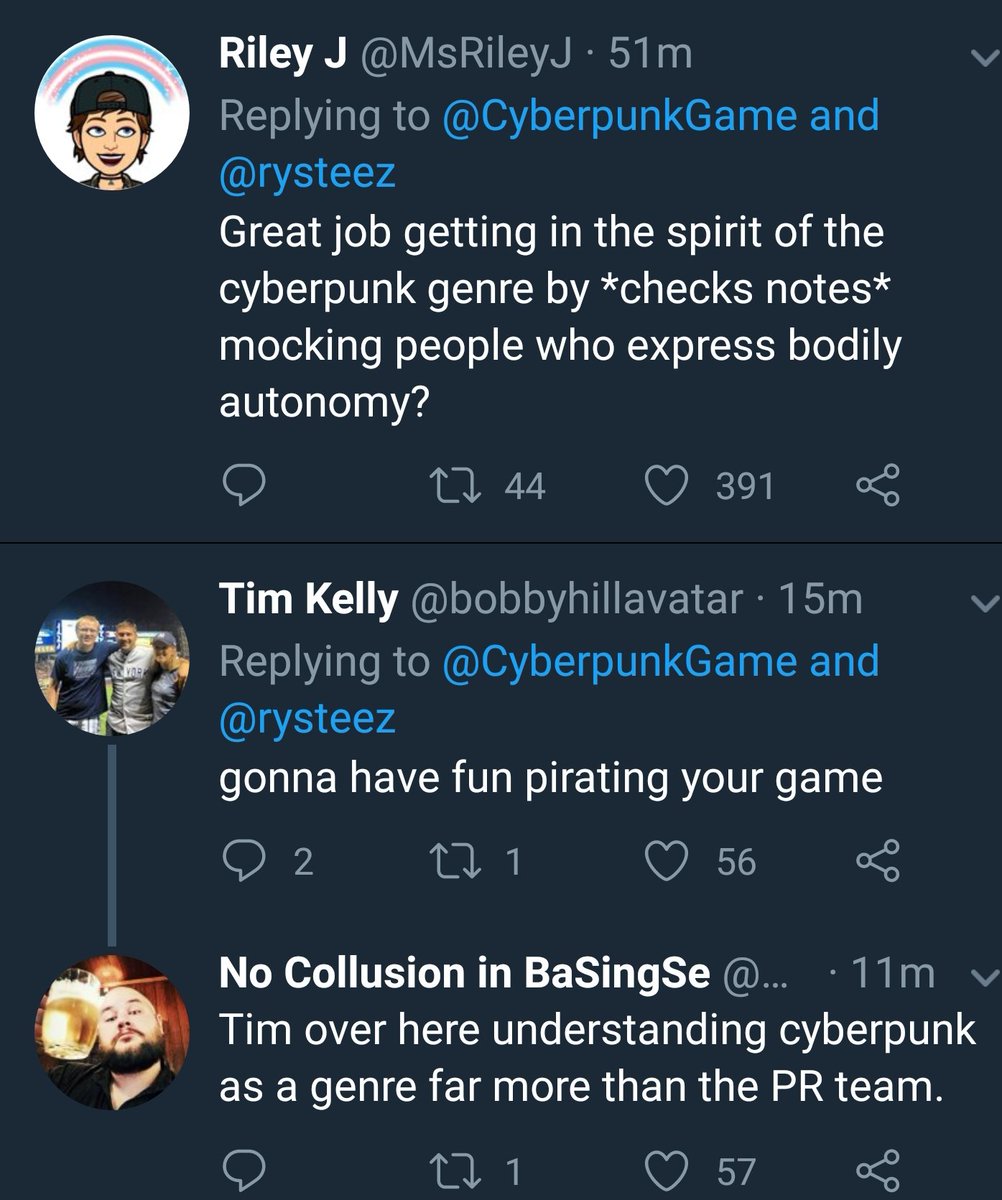This screenshot has width=1002, height=1200.
Task: Open Tim Kelly's profile picture
Action: [112, 658]
